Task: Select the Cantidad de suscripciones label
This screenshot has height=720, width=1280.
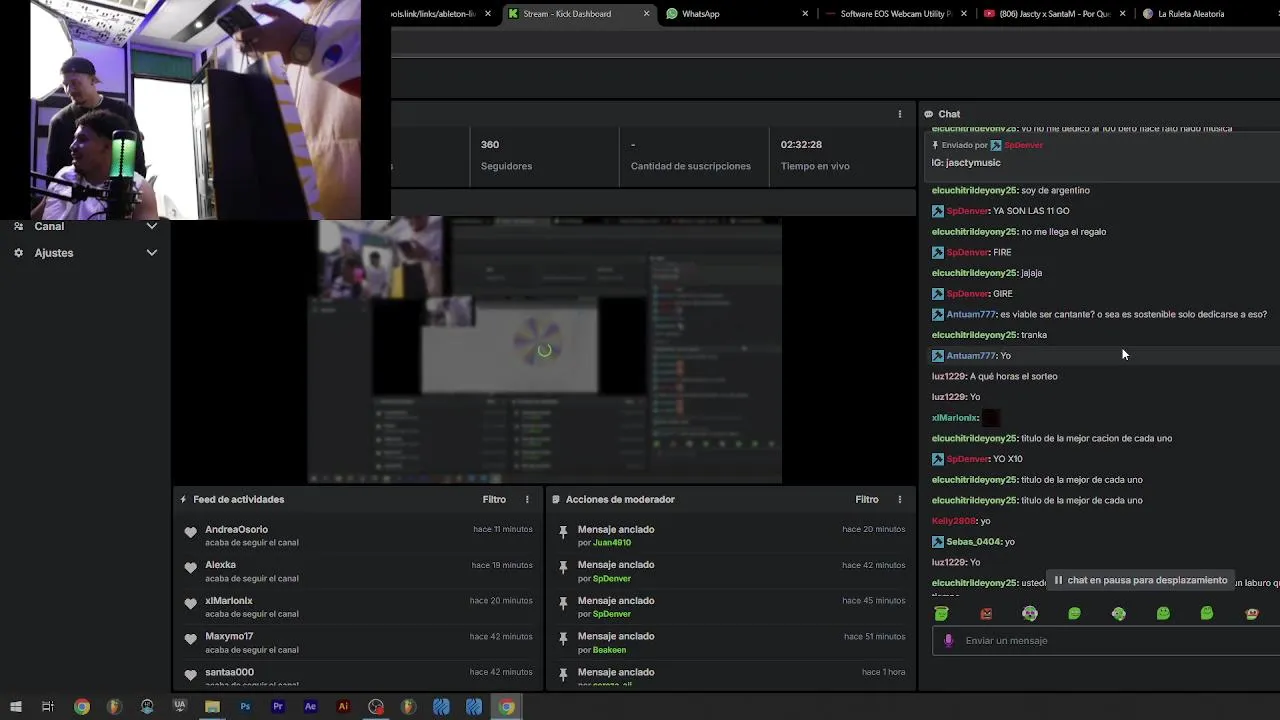Action: pyautogui.click(x=690, y=166)
